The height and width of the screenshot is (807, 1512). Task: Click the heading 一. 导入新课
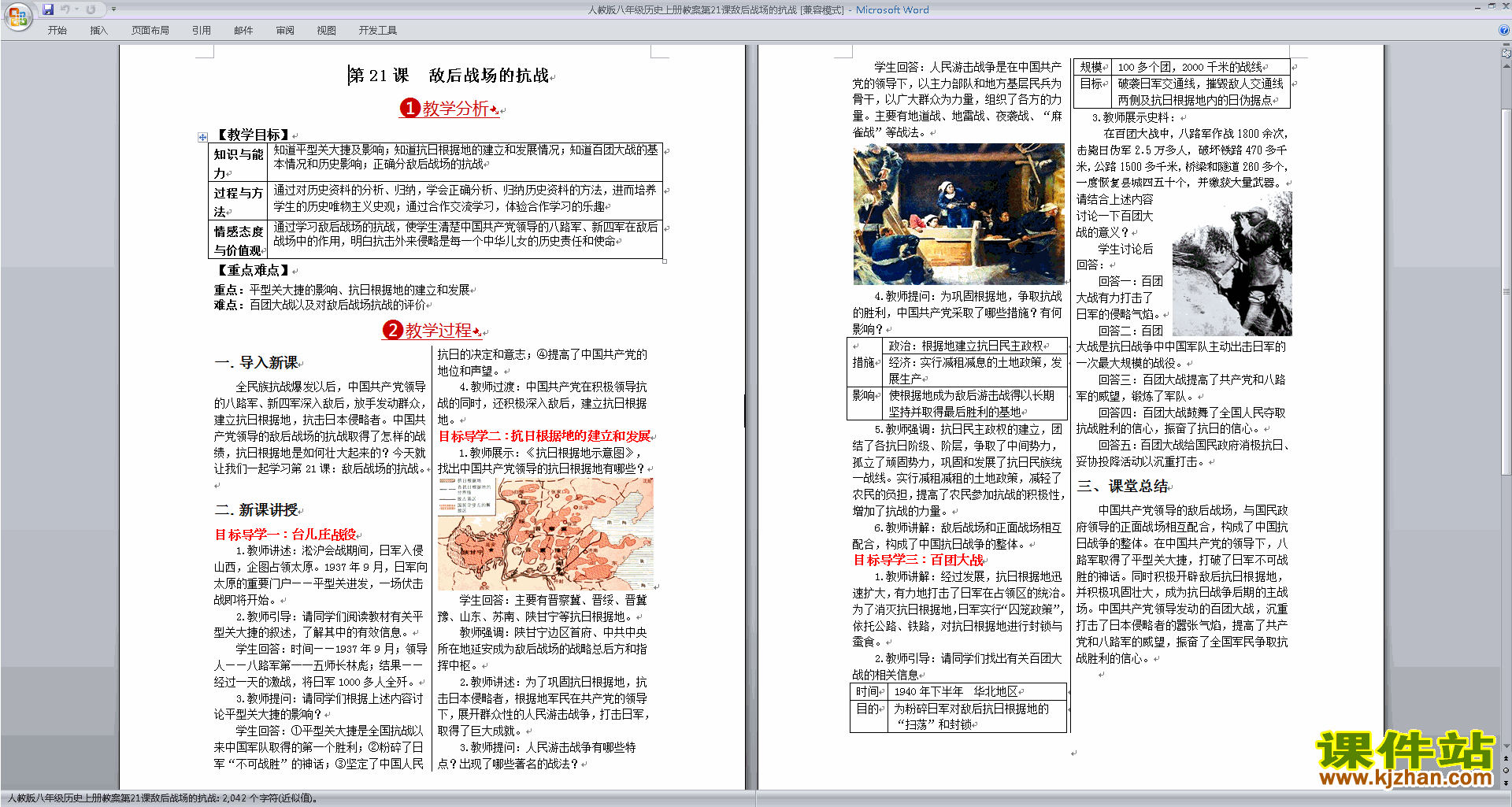pyautogui.click(x=257, y=362)
